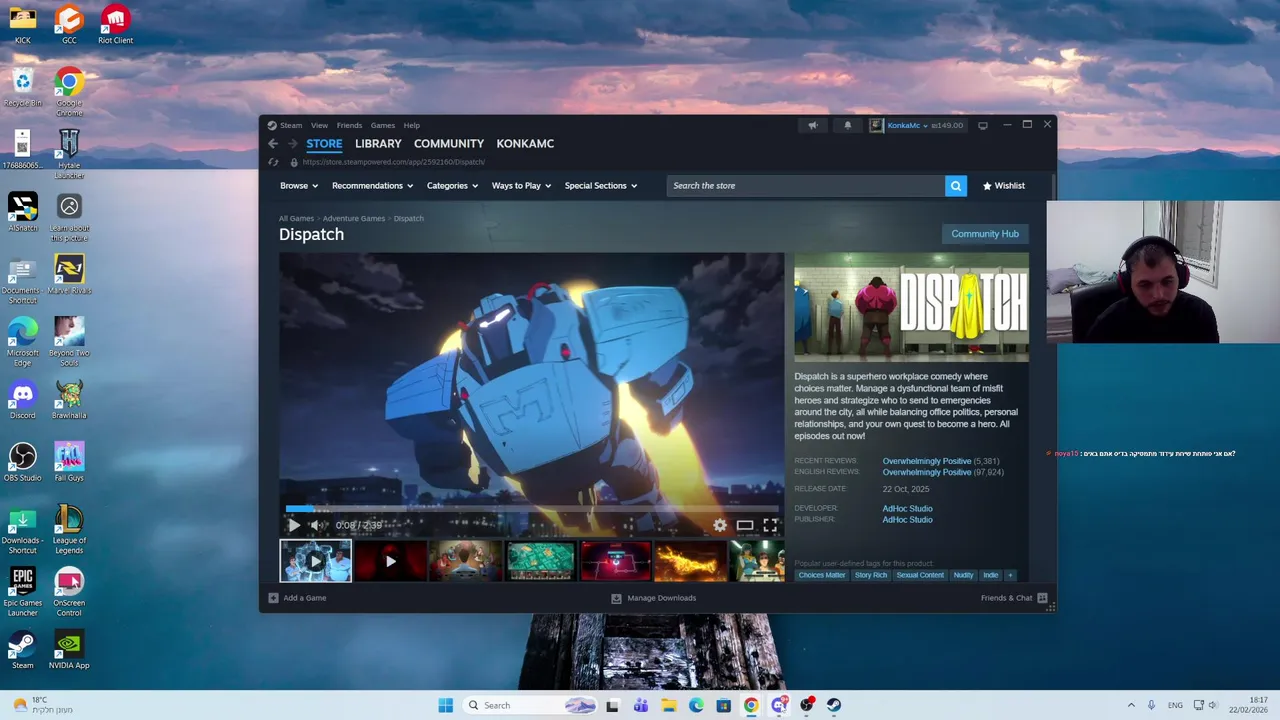Open Hytale Launcher desktop icon
Image resolution: width=1280 pixels, height=720 pixels.
coord(69,153)
